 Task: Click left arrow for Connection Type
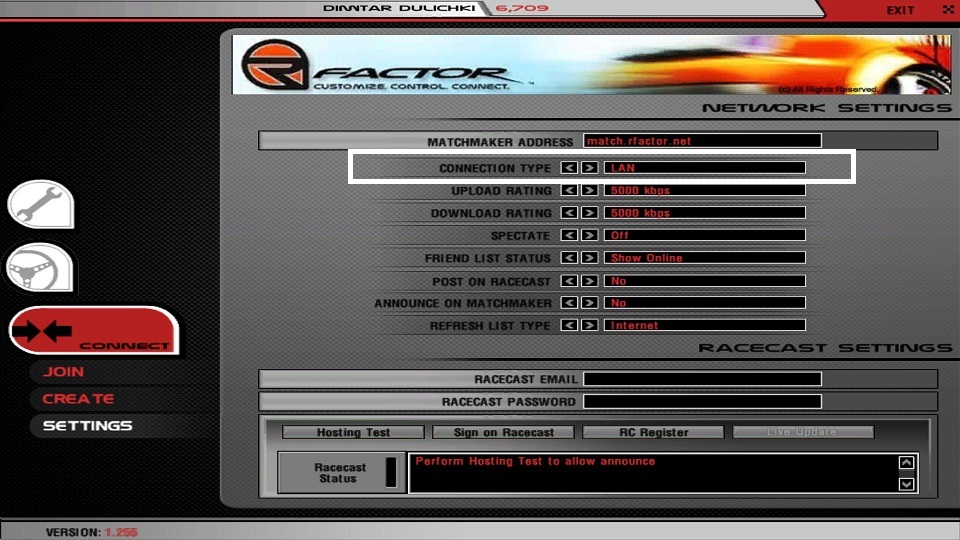(x=569, y=168)
